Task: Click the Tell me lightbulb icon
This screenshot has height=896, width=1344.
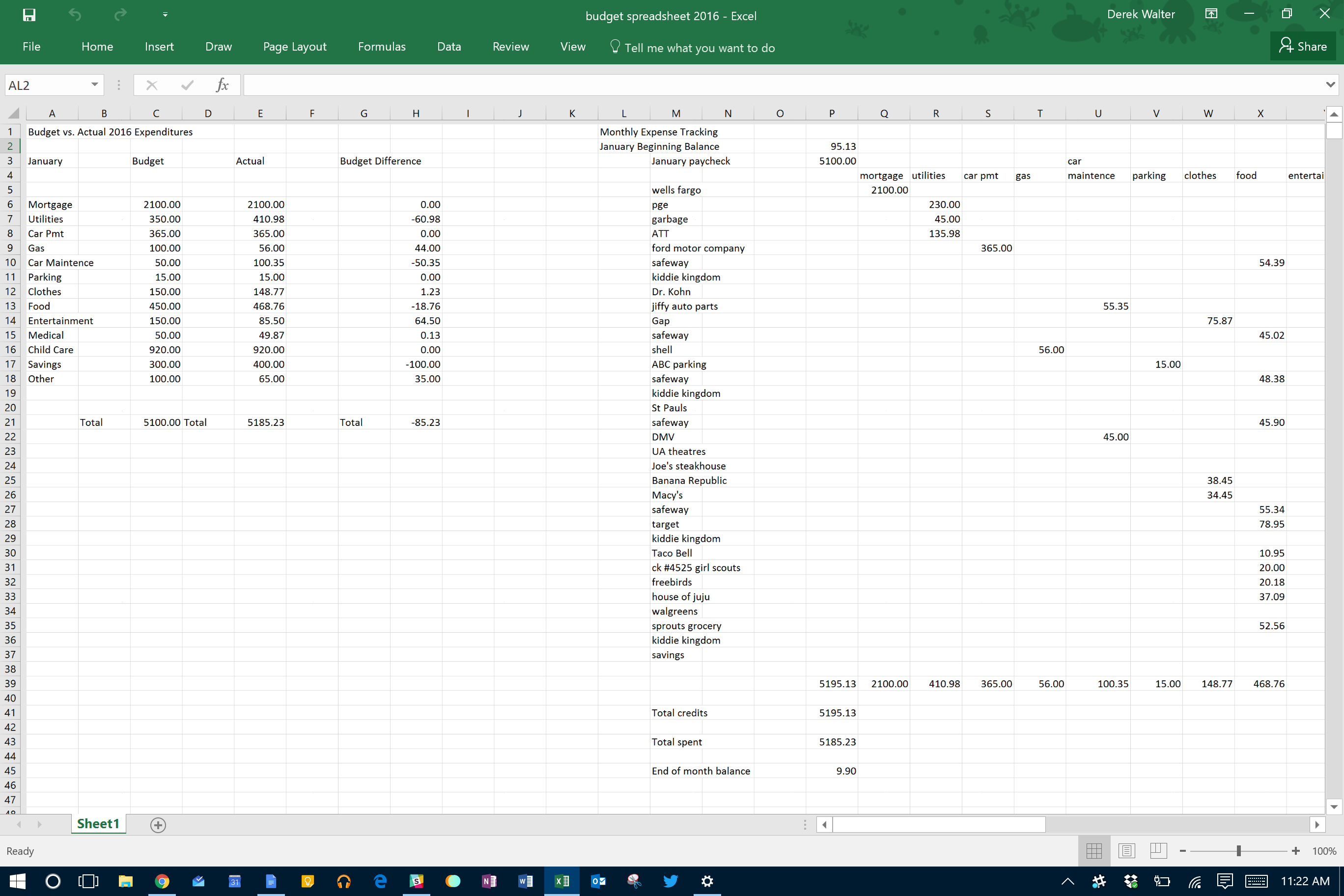Action: point(615,47)
